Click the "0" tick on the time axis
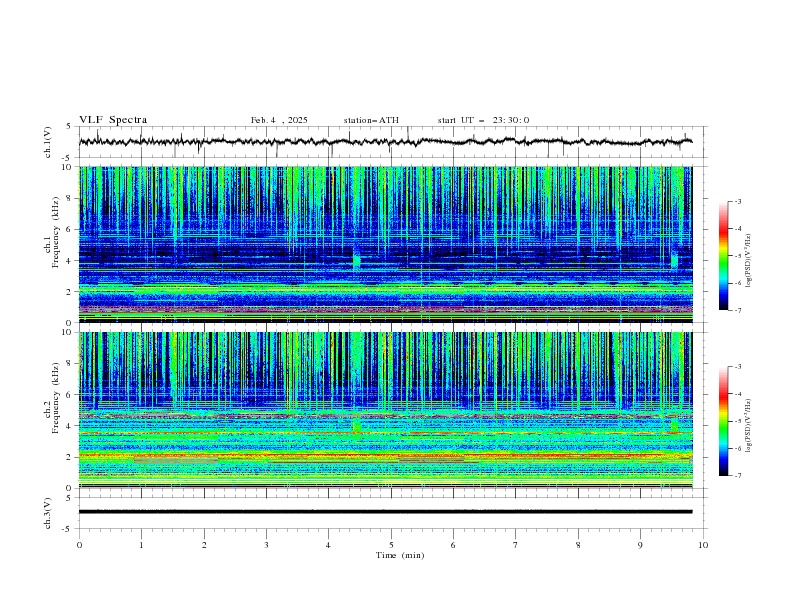792x612 pixels. 79,545
